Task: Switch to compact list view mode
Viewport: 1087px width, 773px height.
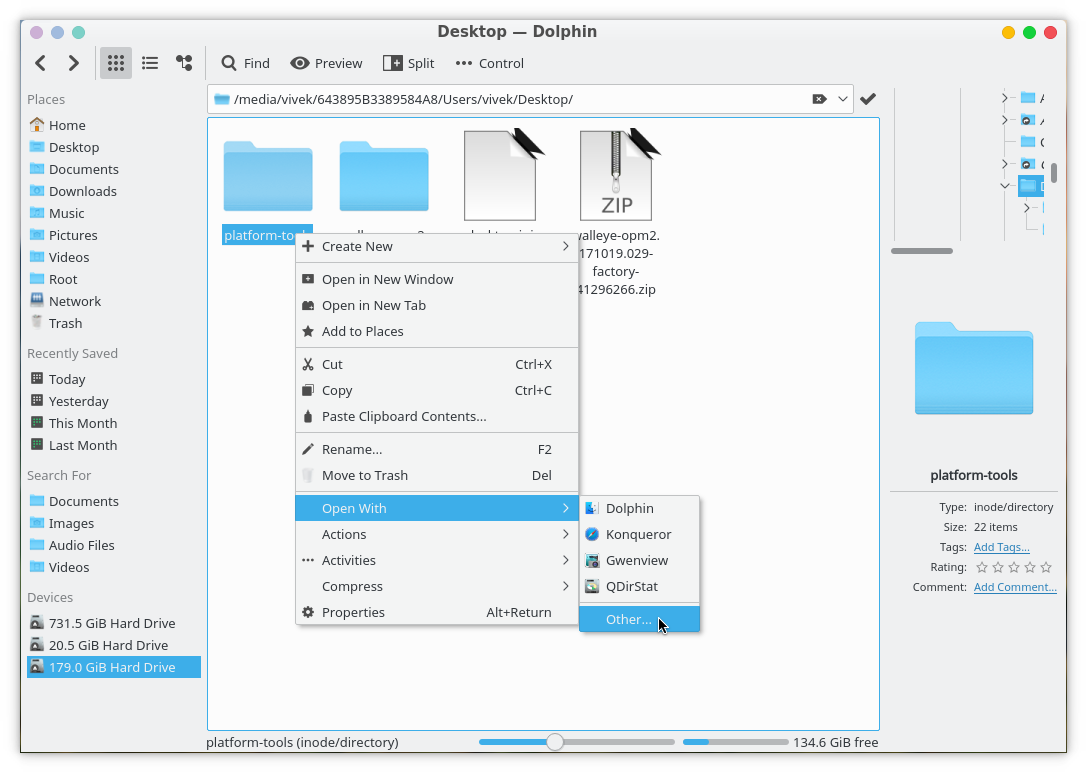Action: pos(150,63)
